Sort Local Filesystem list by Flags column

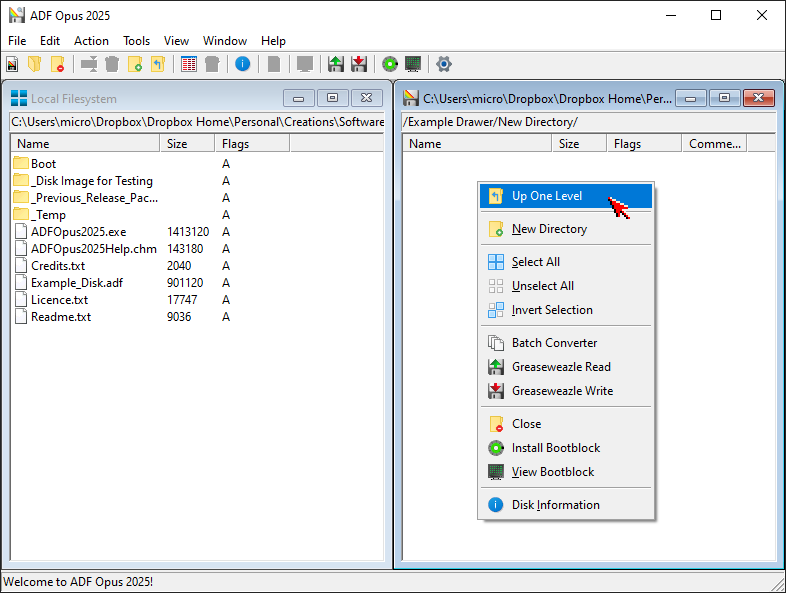tap(252, 144)
